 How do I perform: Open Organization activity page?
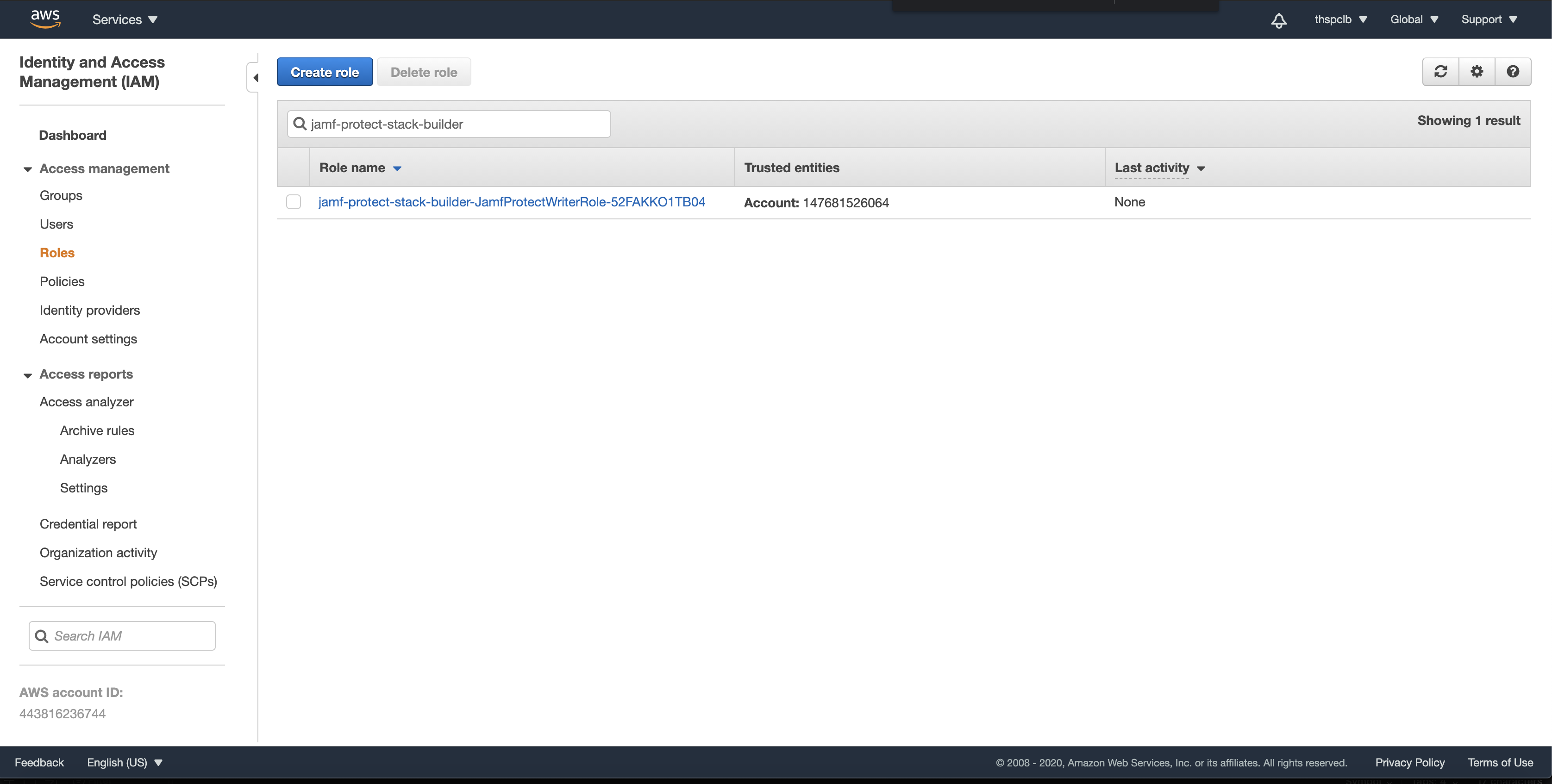pyautogui.click(x=98, y=553)
